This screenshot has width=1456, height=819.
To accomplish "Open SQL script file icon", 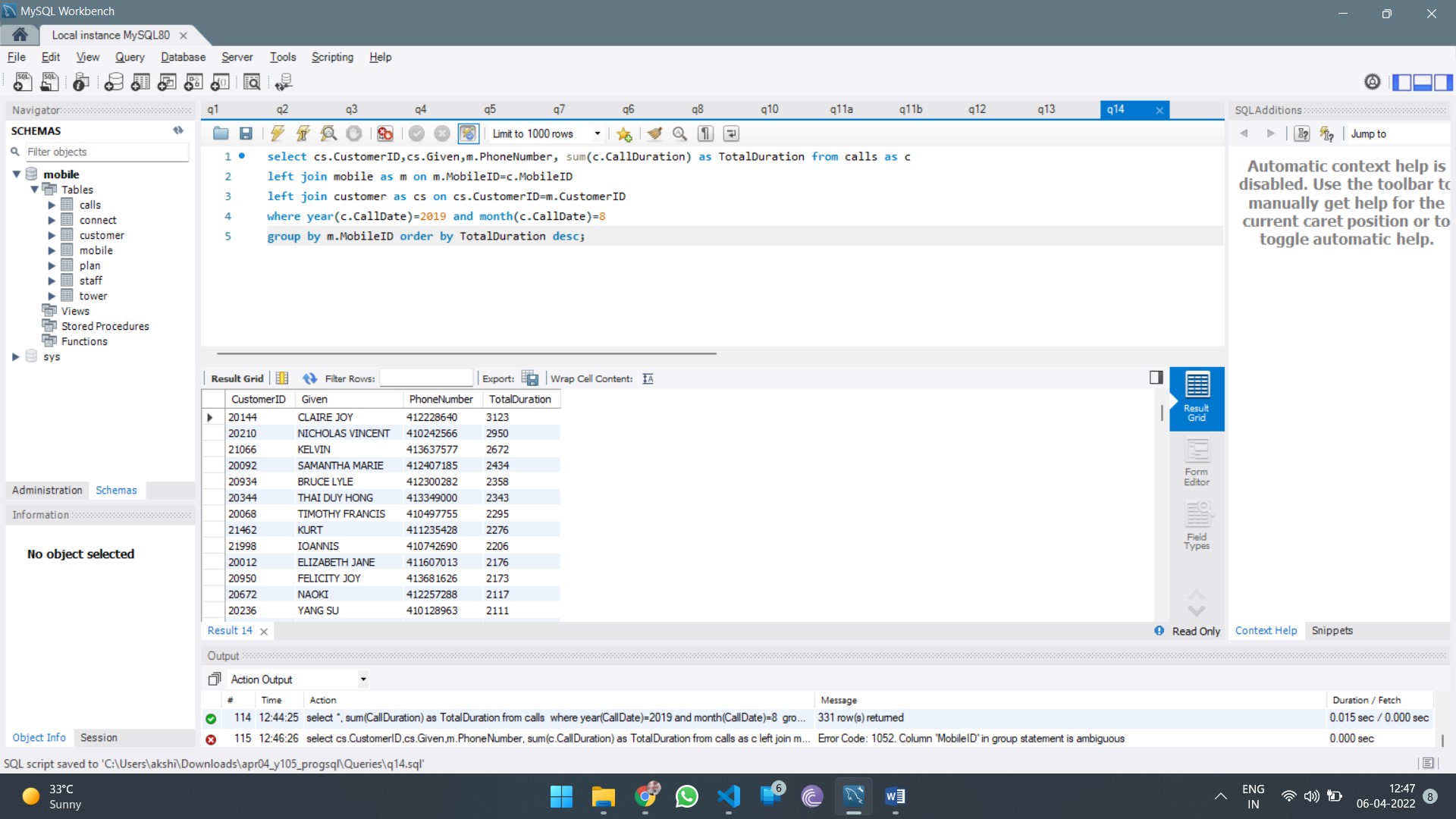I will (49, 82).
